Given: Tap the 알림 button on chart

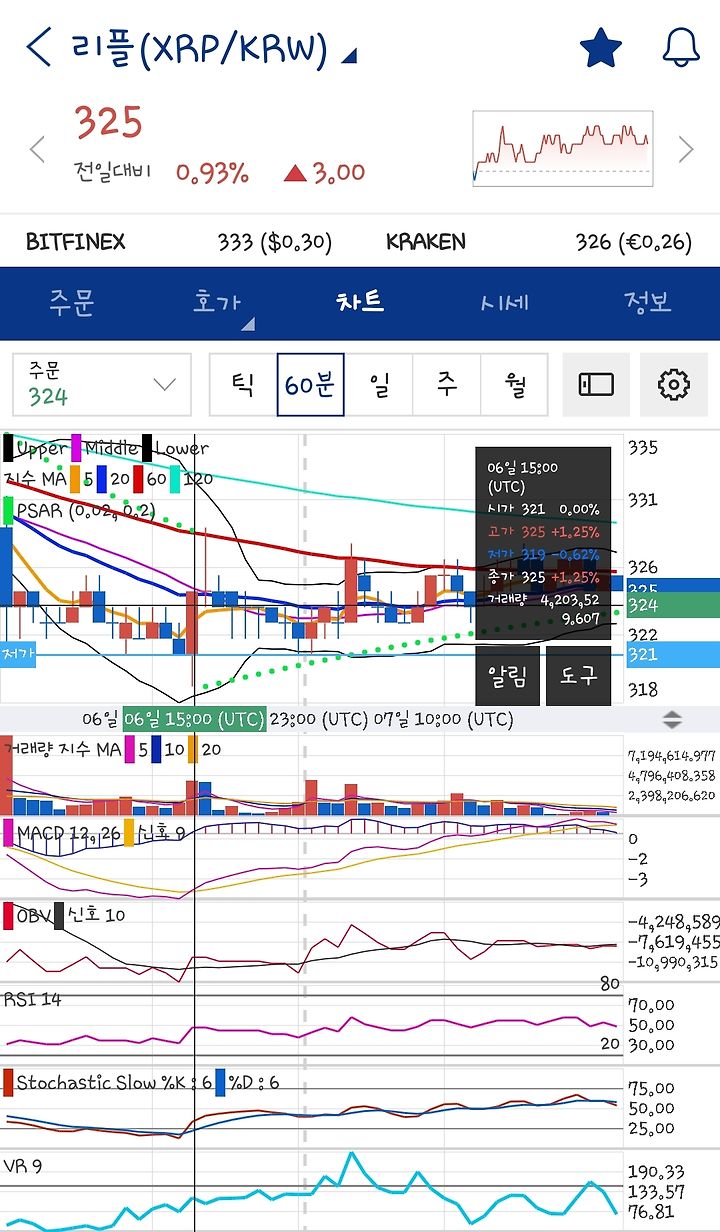Looking at the screenshot, I should [x=508, y=675].
